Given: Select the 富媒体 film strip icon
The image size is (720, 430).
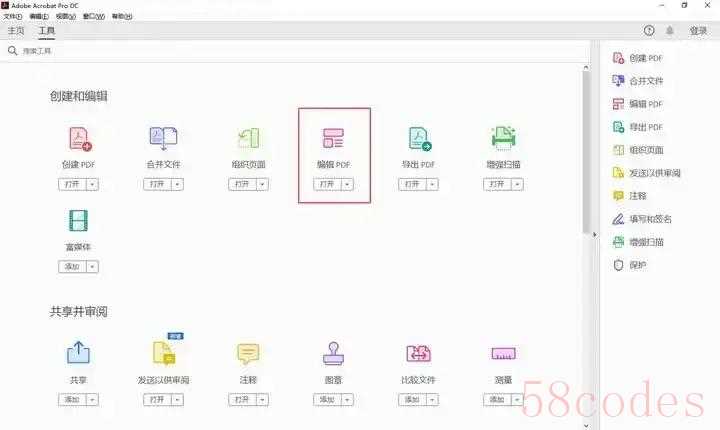Looking at the screenshot, I should [79, 221].
